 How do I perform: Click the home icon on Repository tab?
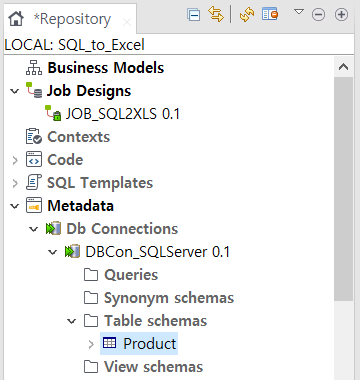(x=16, y=19)
